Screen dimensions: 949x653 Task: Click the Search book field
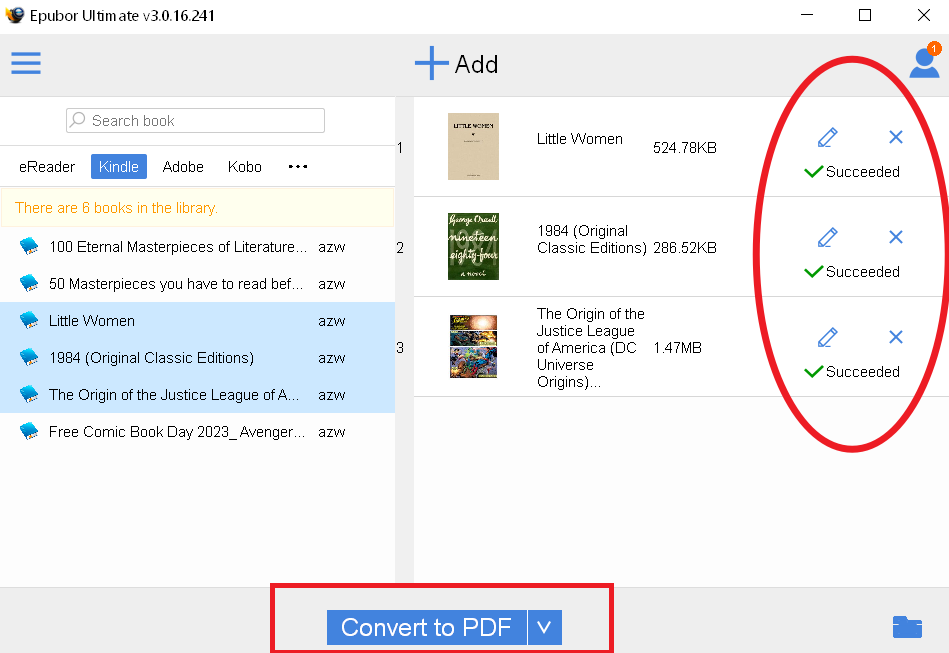pyautogui.click(x=195, y=120)
